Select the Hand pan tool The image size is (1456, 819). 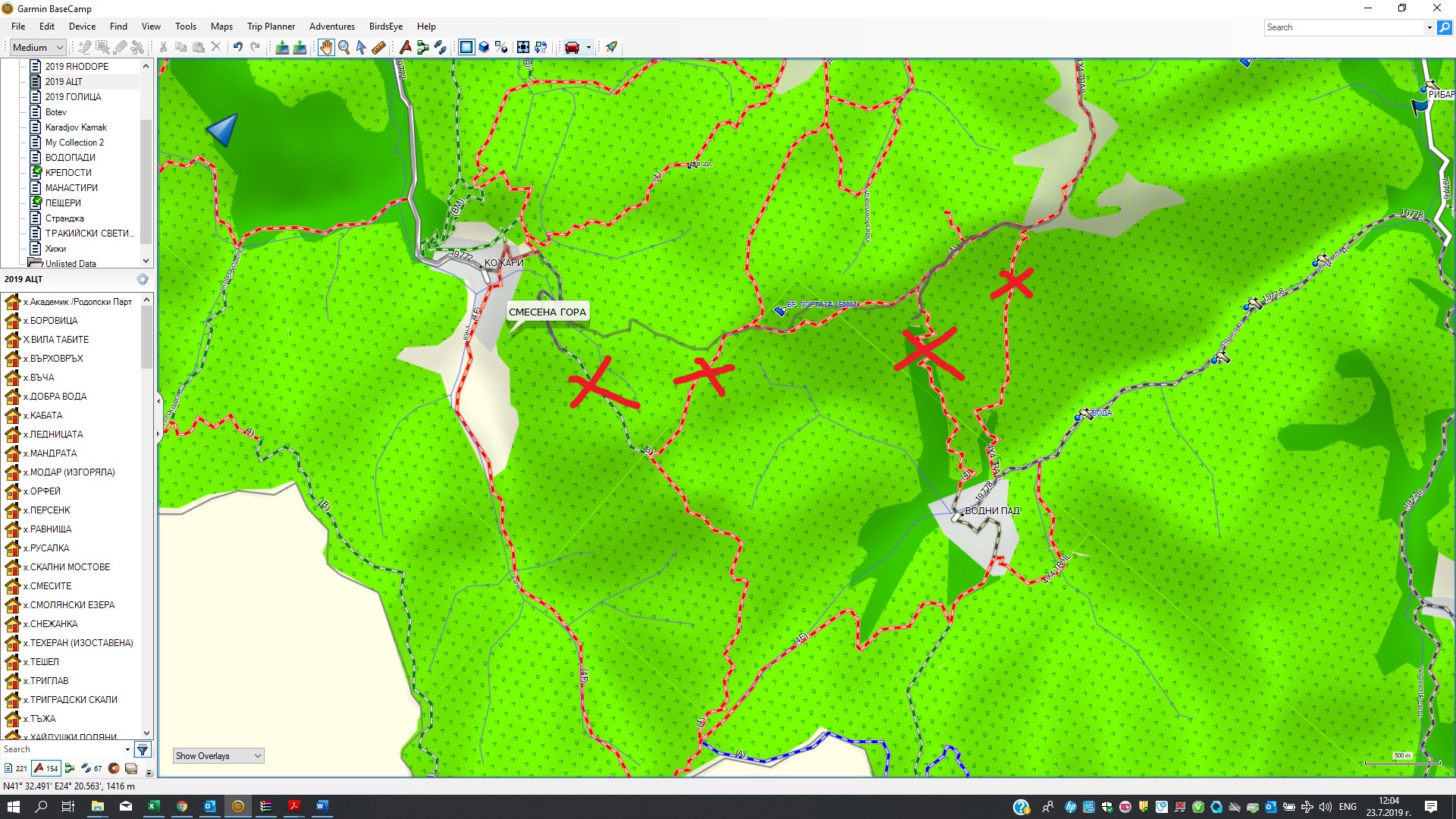coord(325,47)
